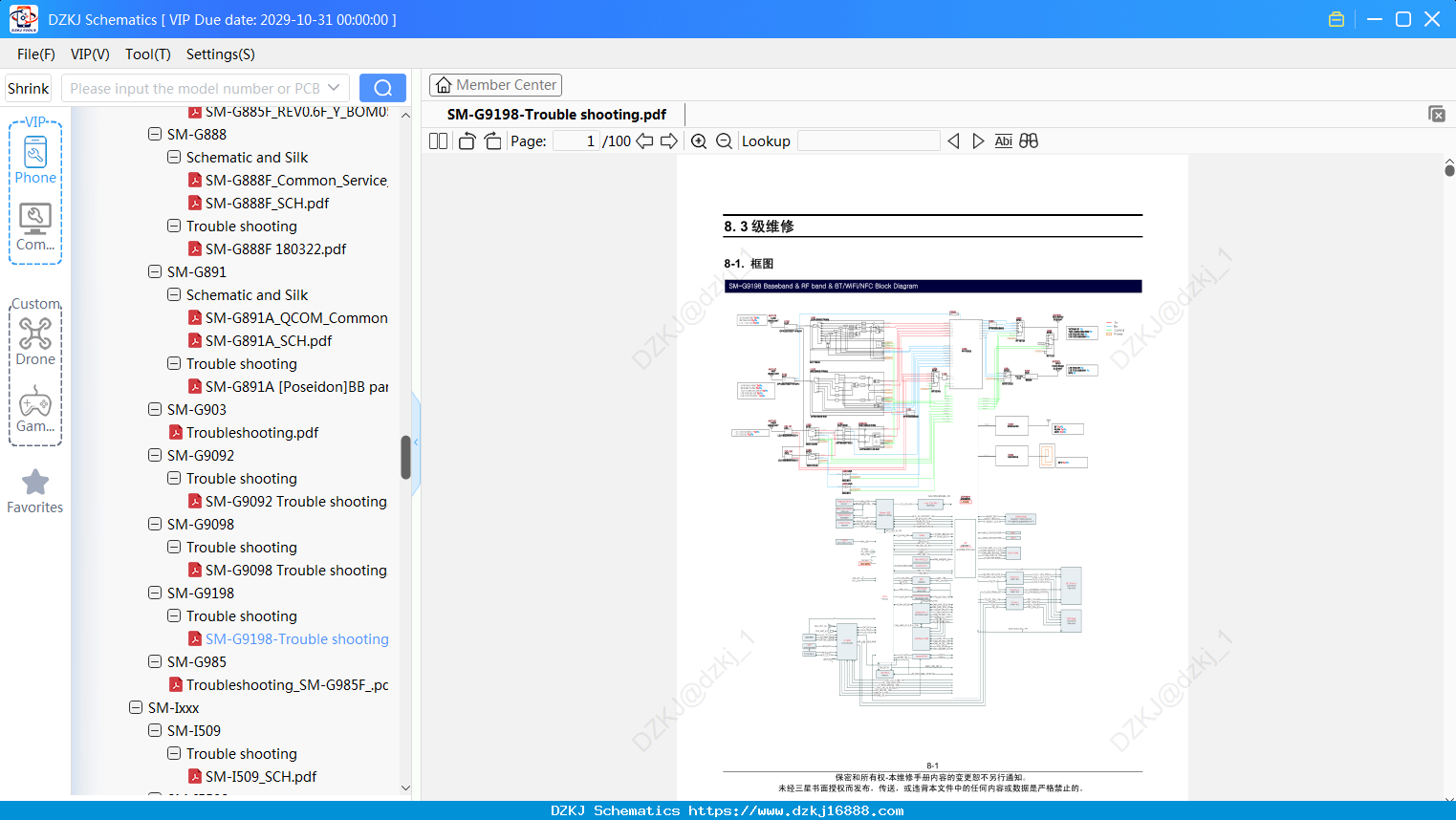
Task: Open SM-G9098 Trouble shooting file
Action: click(296, 570)
